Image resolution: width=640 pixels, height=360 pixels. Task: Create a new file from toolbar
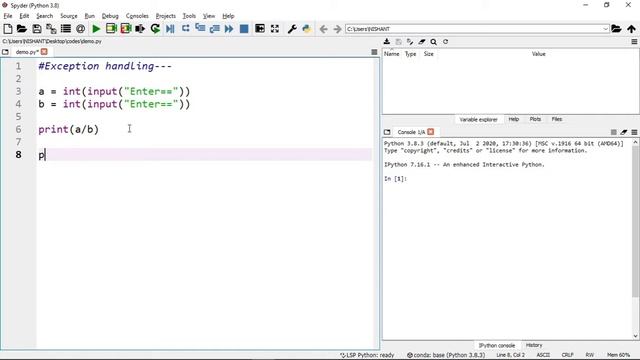click(8, 29)
